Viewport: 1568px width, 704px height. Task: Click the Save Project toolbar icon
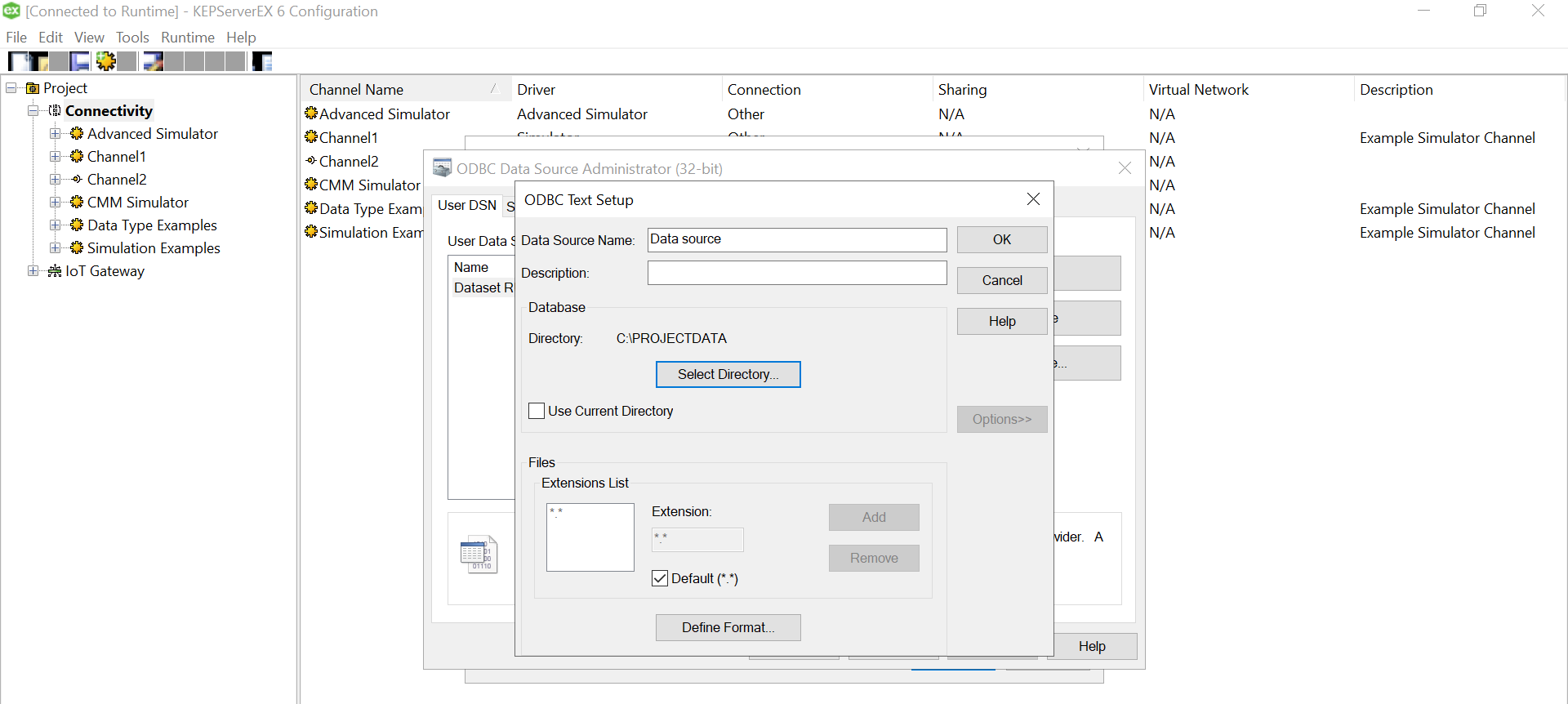(x=80, y=61)
